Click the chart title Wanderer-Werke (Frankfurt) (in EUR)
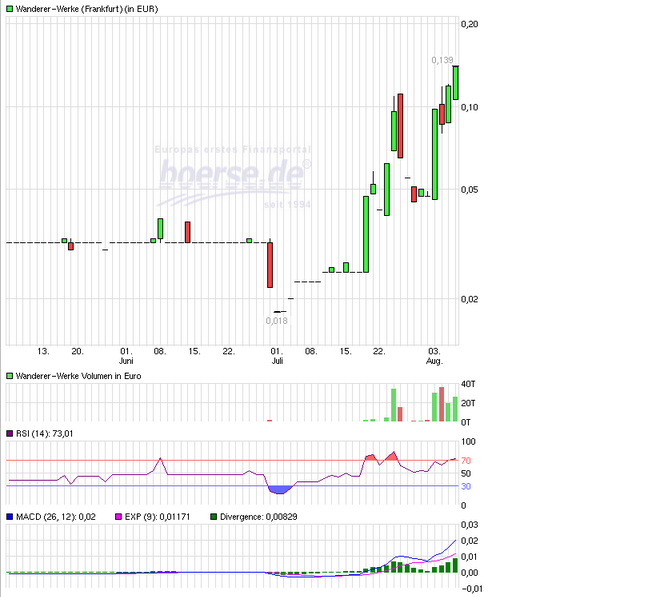 pyautogui.click(x=87, y=9)
